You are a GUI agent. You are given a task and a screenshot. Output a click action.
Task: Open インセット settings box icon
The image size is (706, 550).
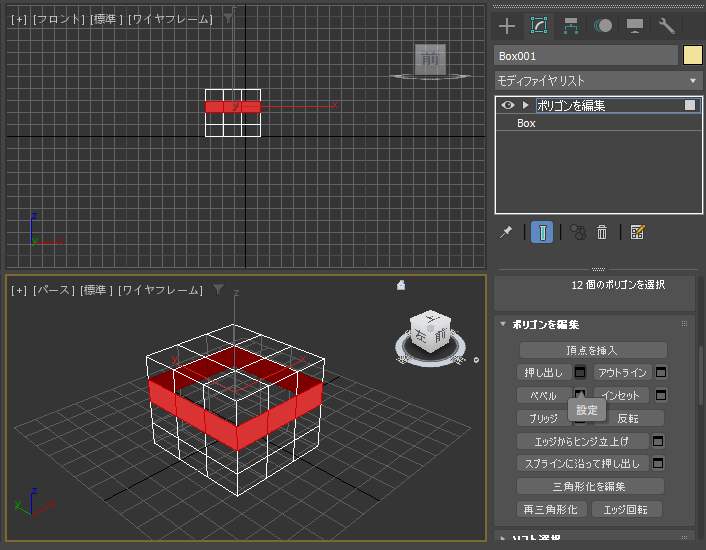pos(661,395)
